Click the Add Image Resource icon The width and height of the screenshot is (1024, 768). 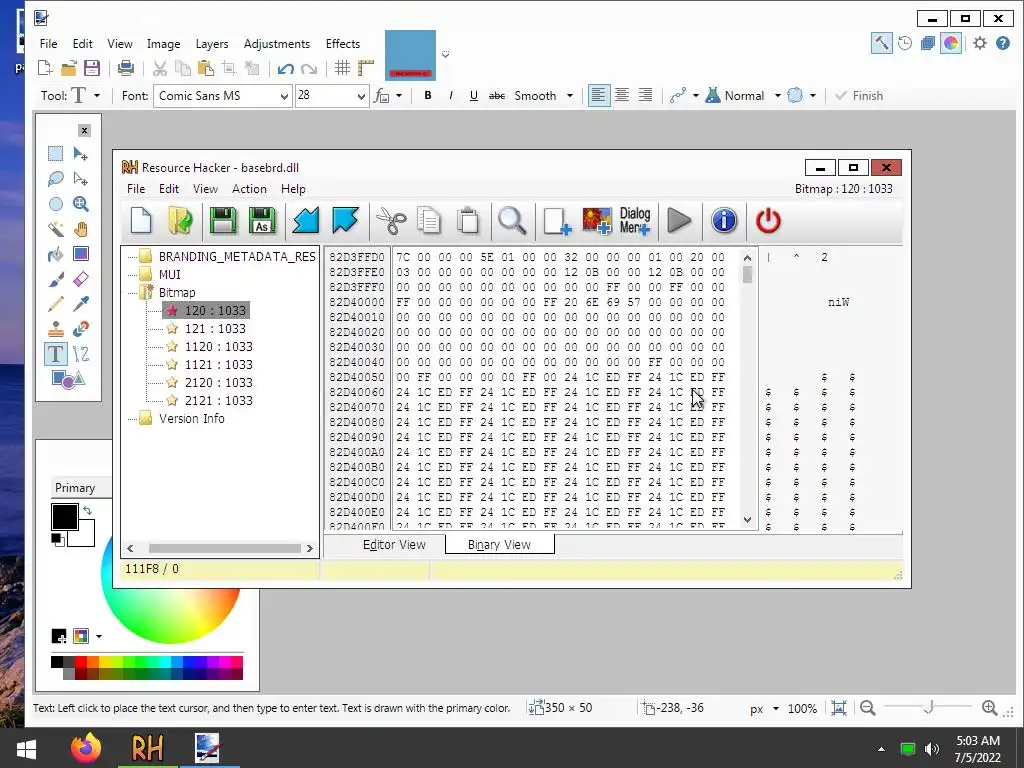click(597, 221)
